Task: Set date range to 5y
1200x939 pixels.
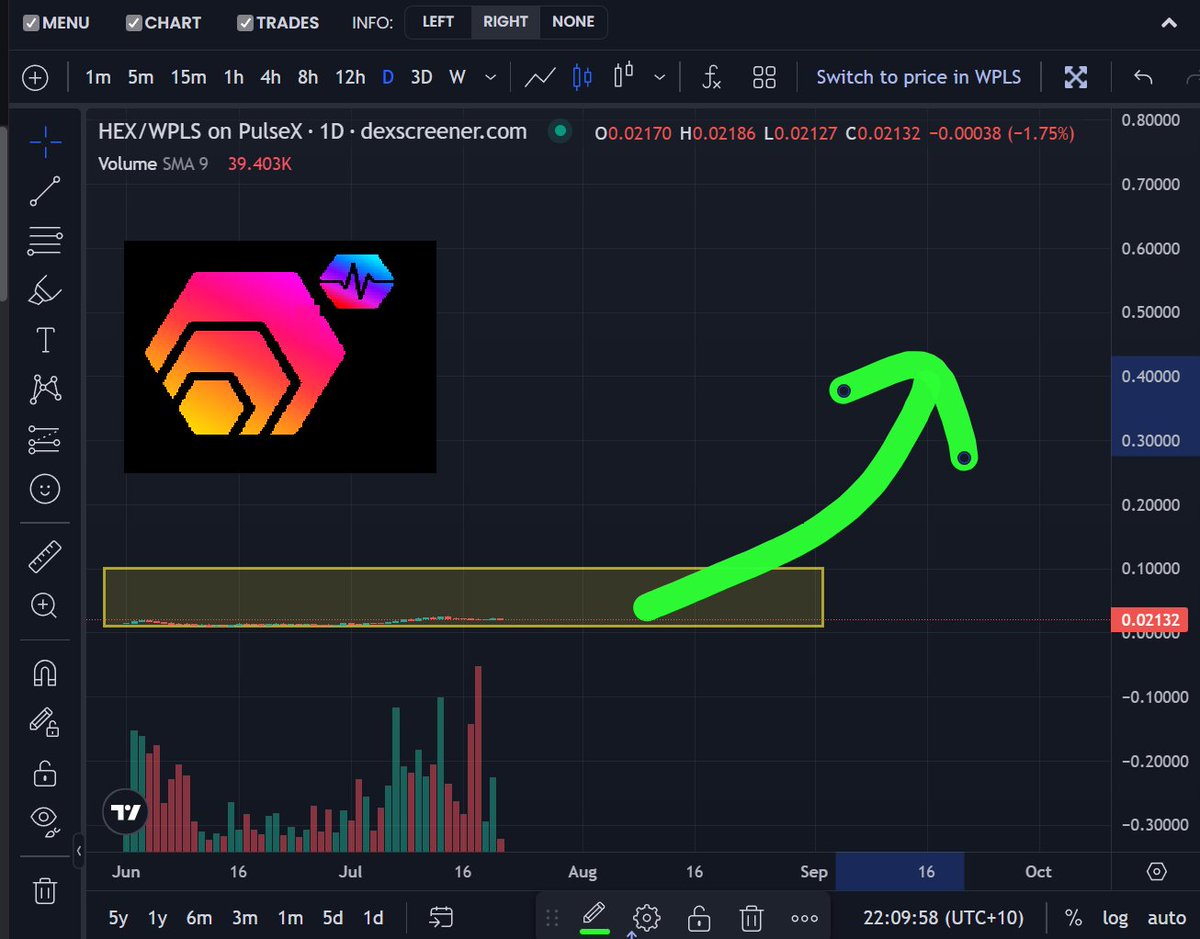Action: pos(118,917)
